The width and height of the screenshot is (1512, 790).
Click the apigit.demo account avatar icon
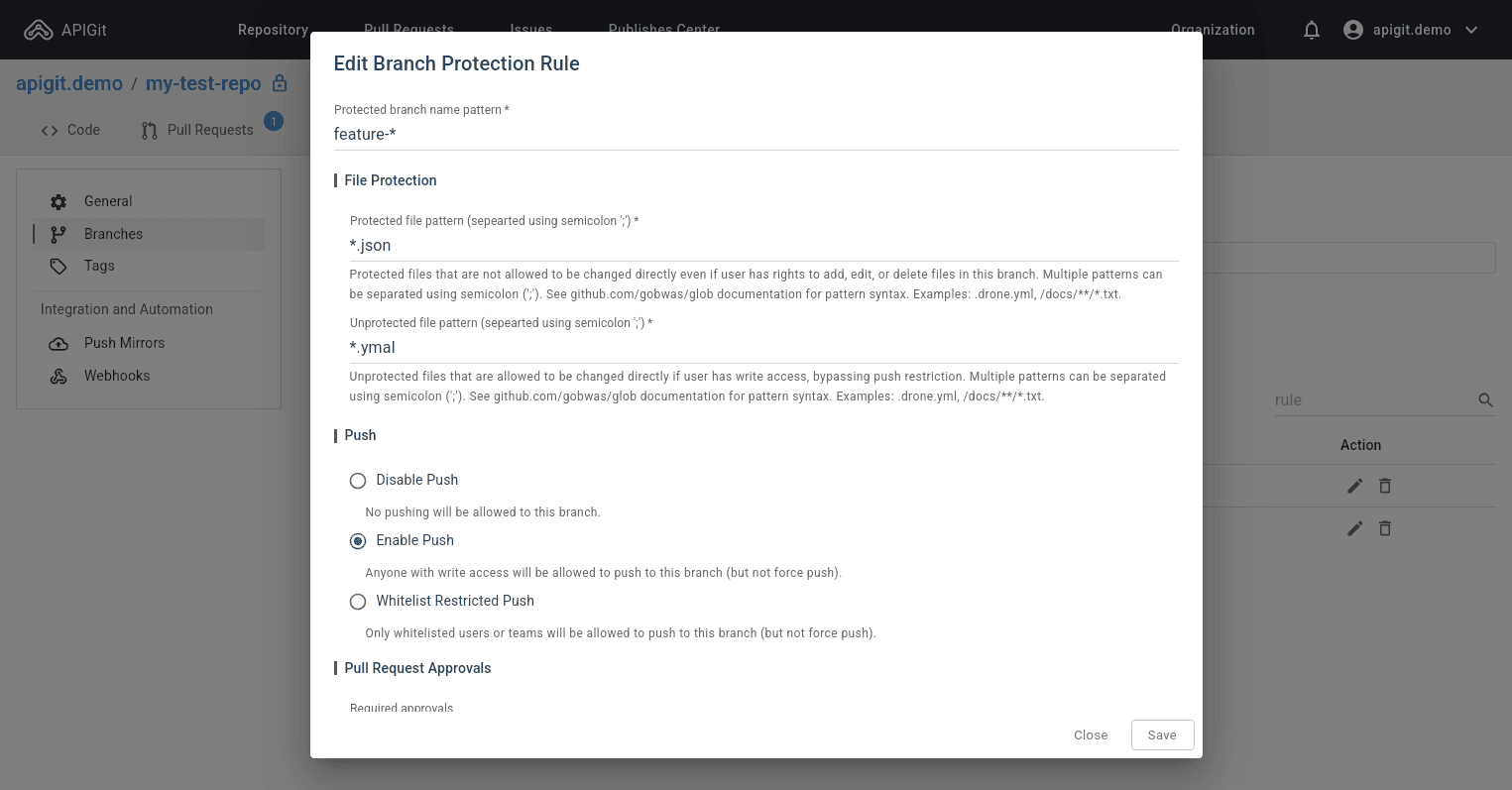tap(1353, 30)
